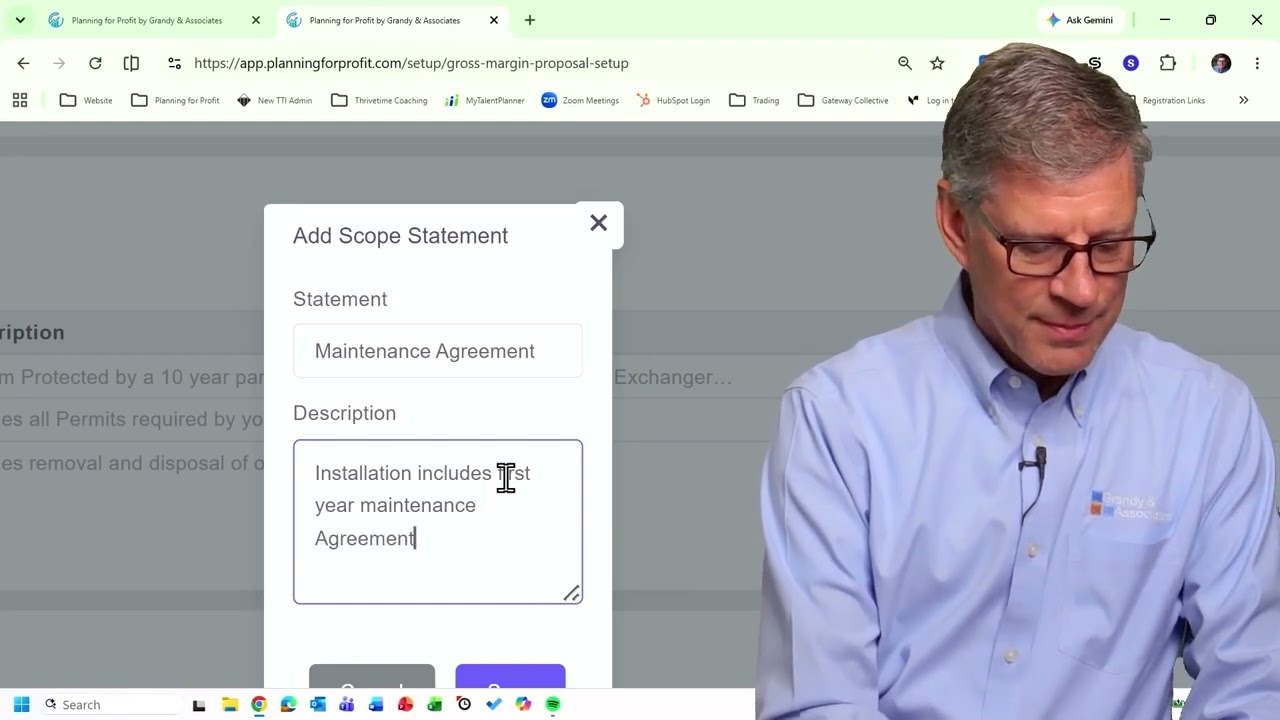Open the Chrome profile avatar
Screen dimensions: 1280x720
[1221, 63]
